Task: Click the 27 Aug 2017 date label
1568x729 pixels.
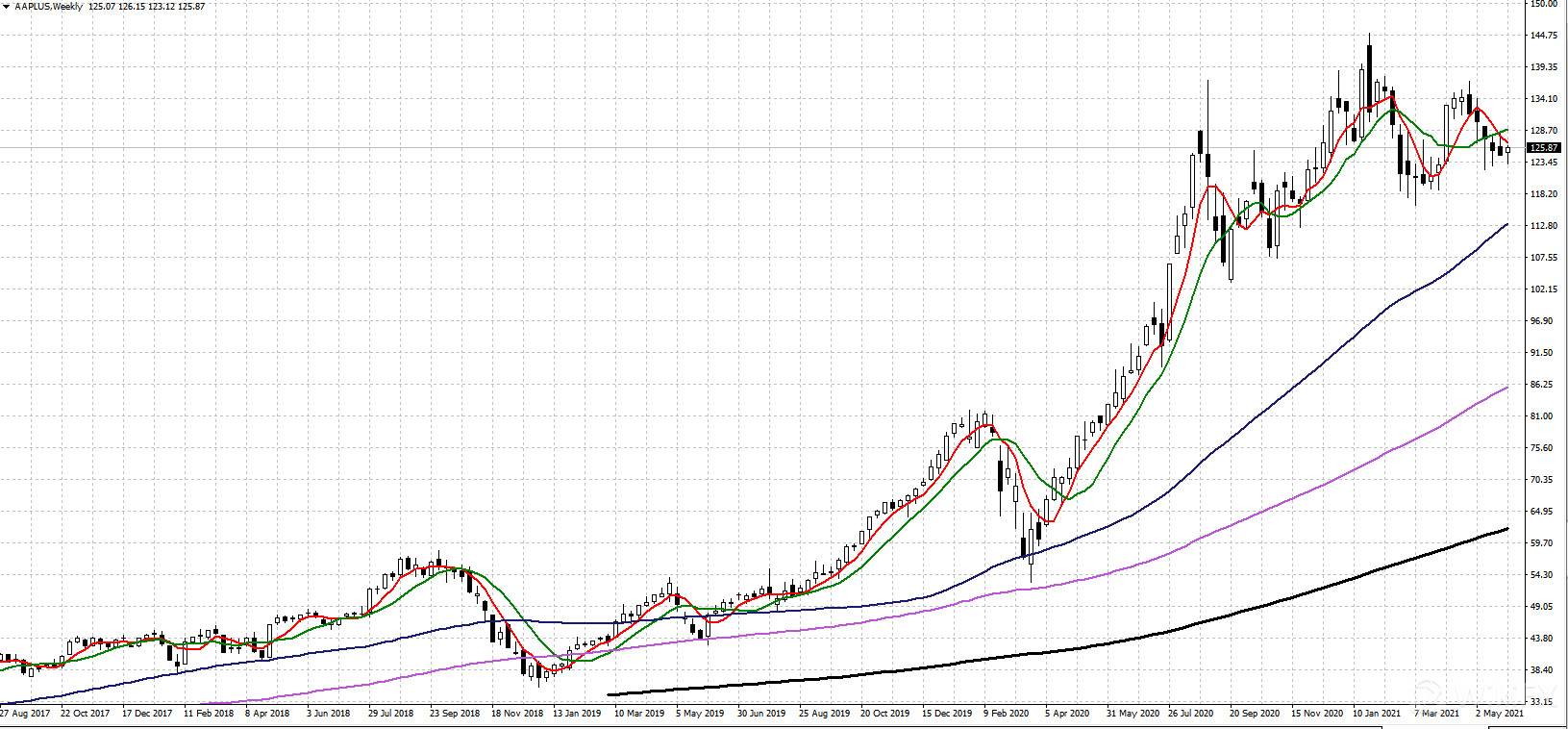Action: pyautogui.click(x=25, y=714)
